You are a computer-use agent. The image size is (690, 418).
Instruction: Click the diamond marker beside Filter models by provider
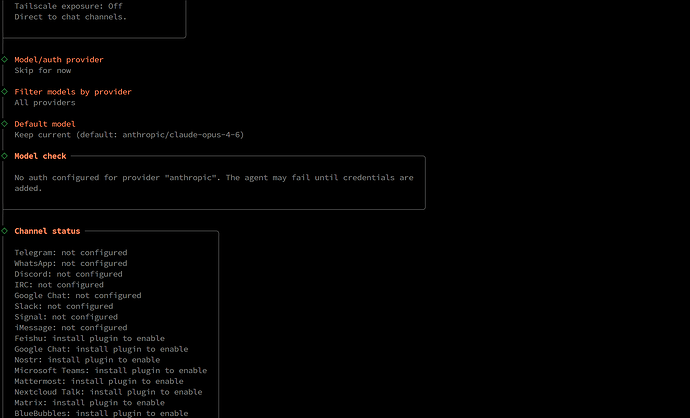pos(4,92)
